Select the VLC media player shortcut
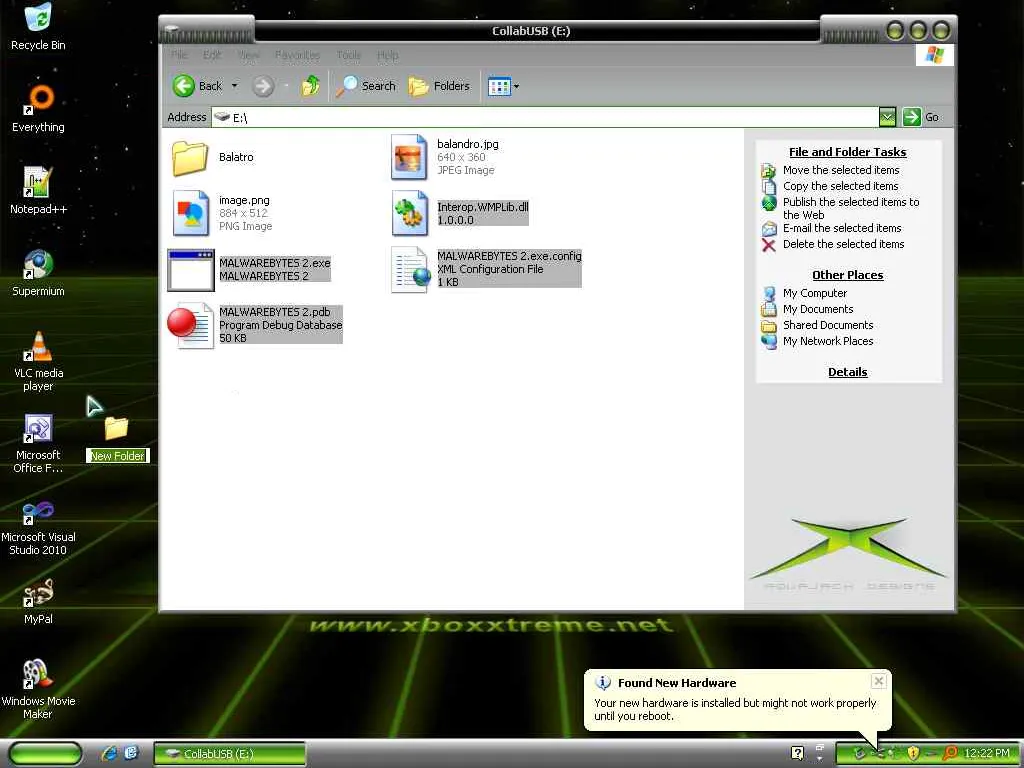This screenshot has height=768, width=1024. pos(38,361)
